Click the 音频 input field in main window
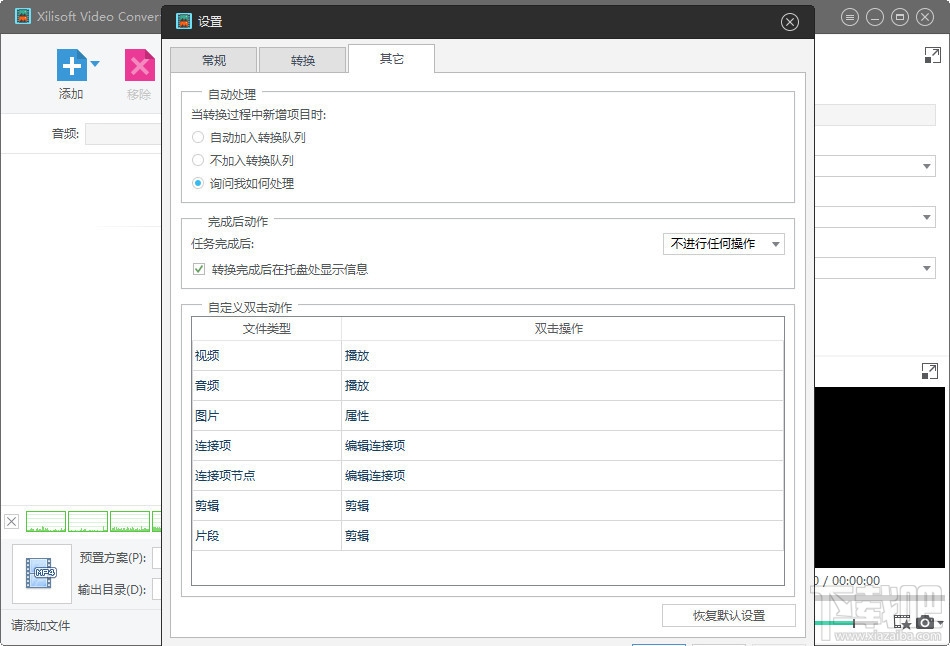This screenshot has width=950, height=646. 123,134
